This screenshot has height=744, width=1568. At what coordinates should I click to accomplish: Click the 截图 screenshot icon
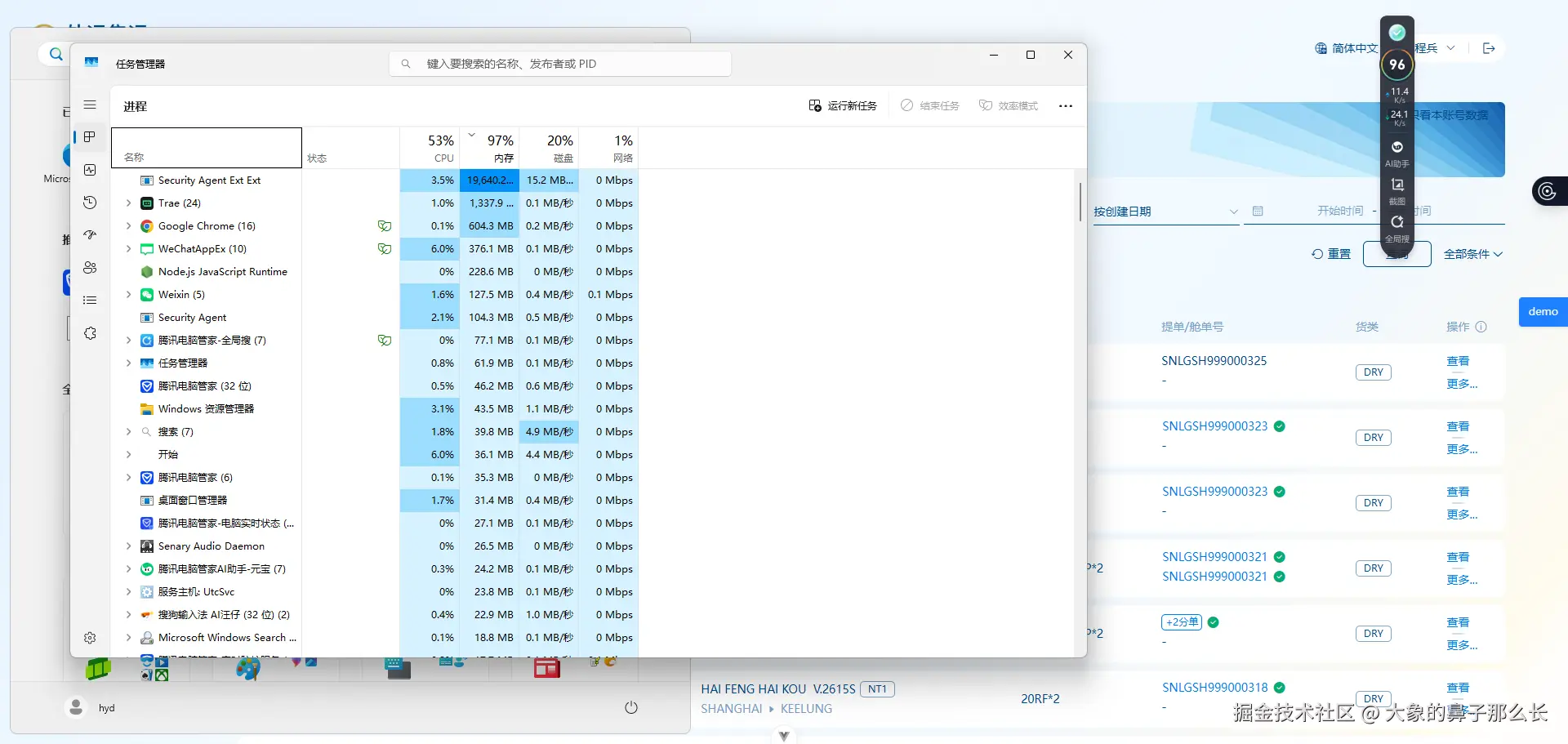[1396, 186]
